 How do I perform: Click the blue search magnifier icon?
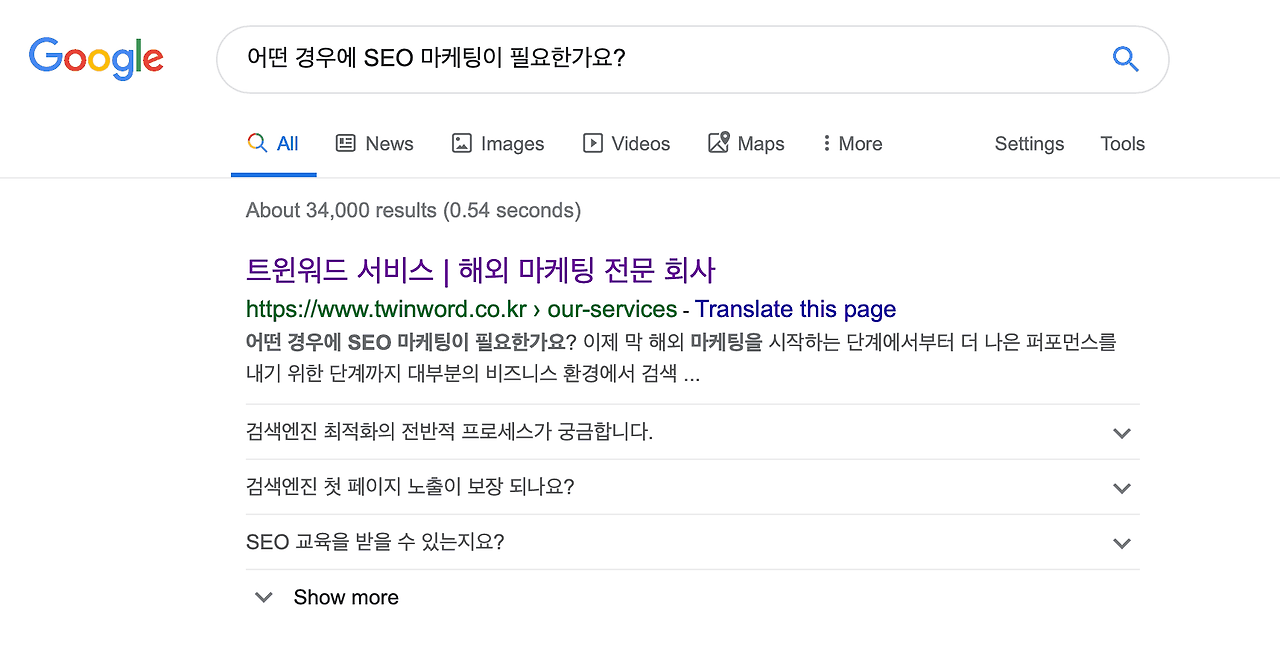coord(1126,59)
